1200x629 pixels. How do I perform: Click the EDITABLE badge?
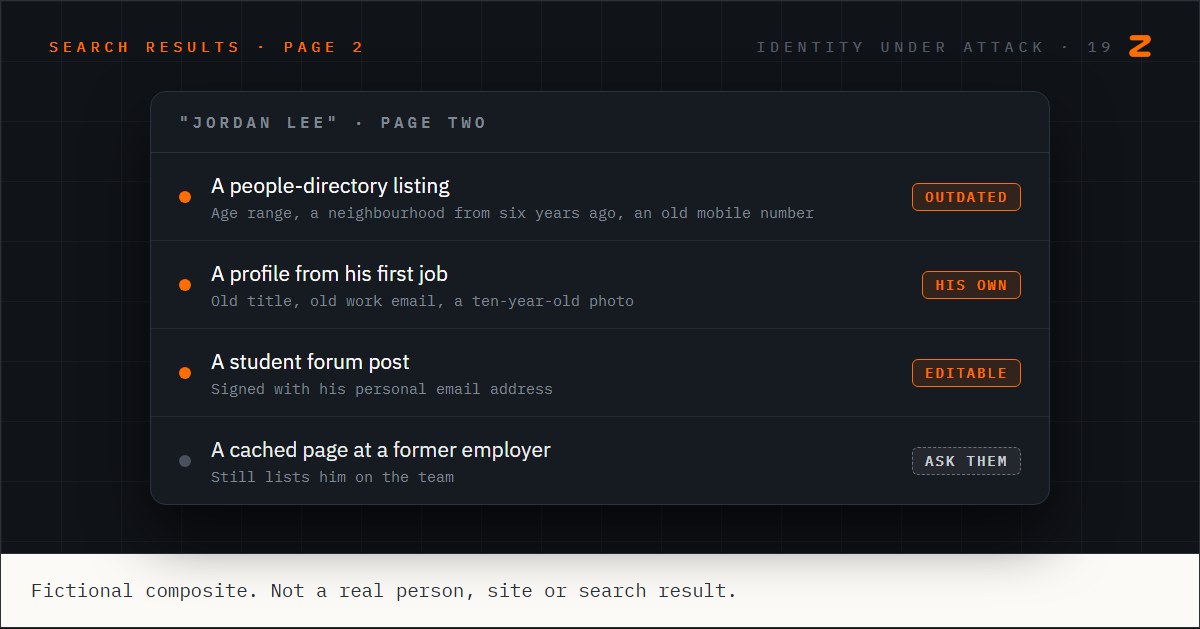(966, 373)
